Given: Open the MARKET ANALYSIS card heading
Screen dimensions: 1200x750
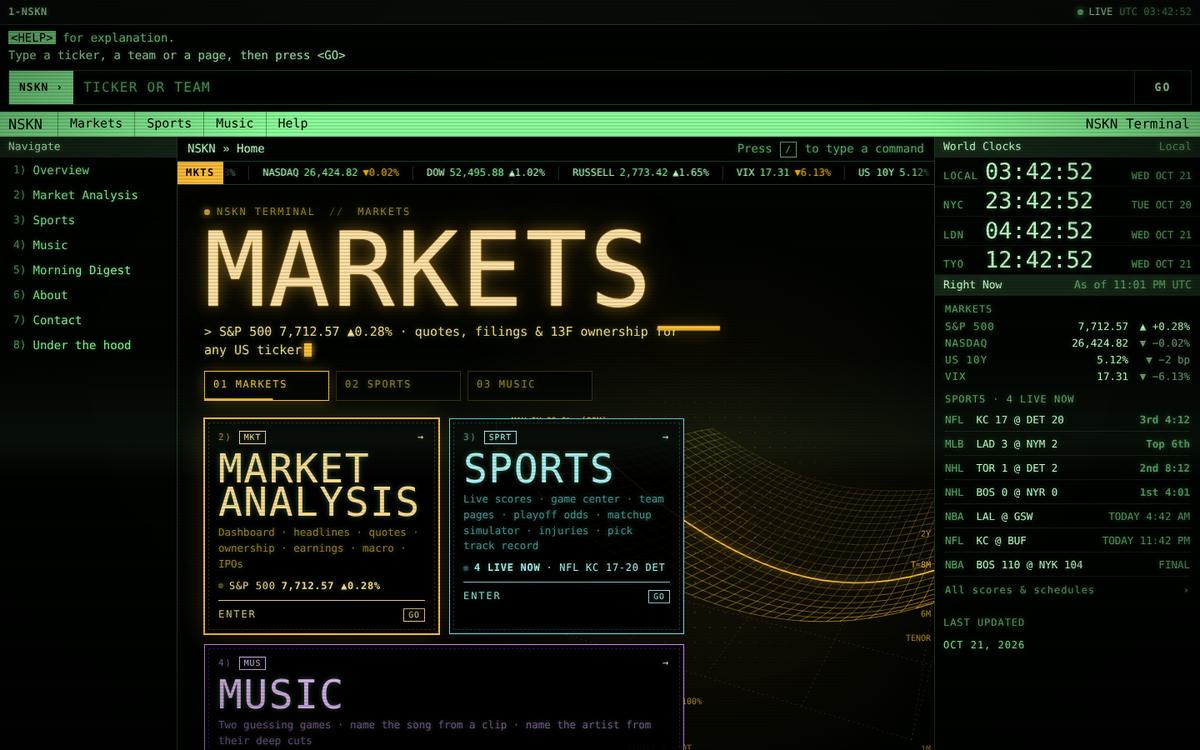Looking at the screenshot, I should click(318, 485).
